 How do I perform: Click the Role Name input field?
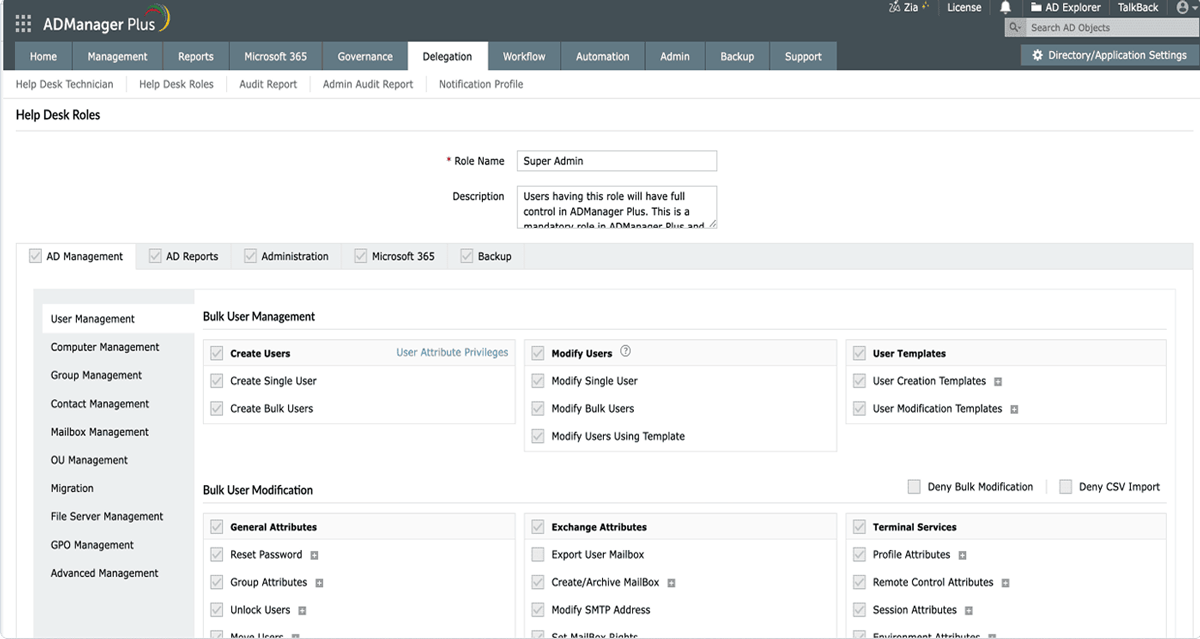click(x=617, y=161)
